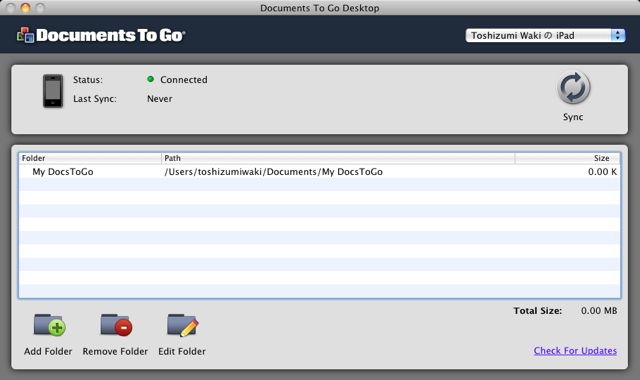Open the Toshizumi Waki iPad device dropdown
Image resolution: width=640 pixels, height=380 pixels.
(x=545, y=36)
